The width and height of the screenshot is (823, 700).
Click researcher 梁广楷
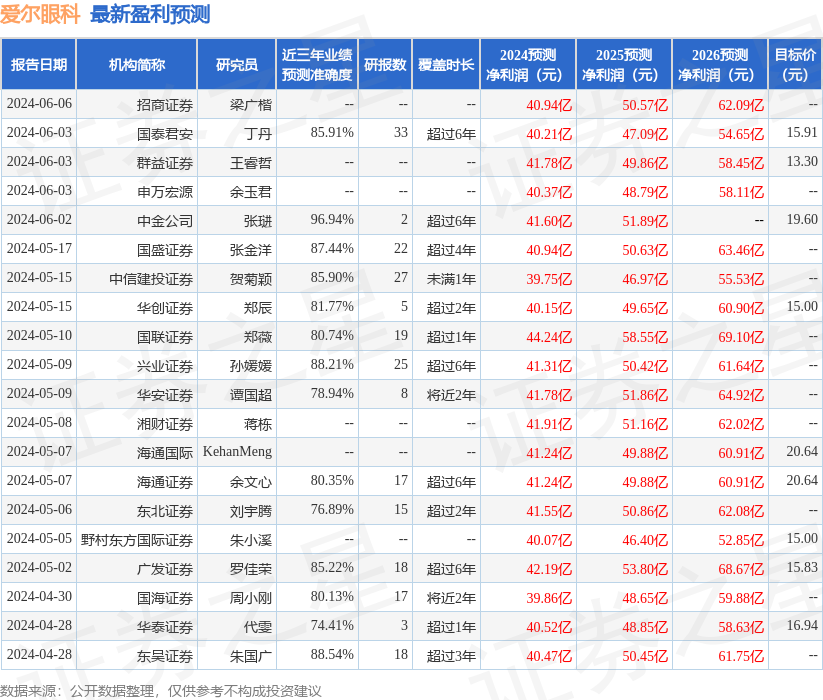251,105
